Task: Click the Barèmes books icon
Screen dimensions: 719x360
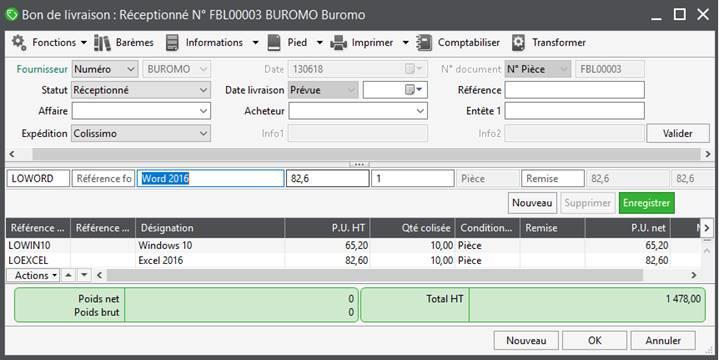Action: click(102, 43)
